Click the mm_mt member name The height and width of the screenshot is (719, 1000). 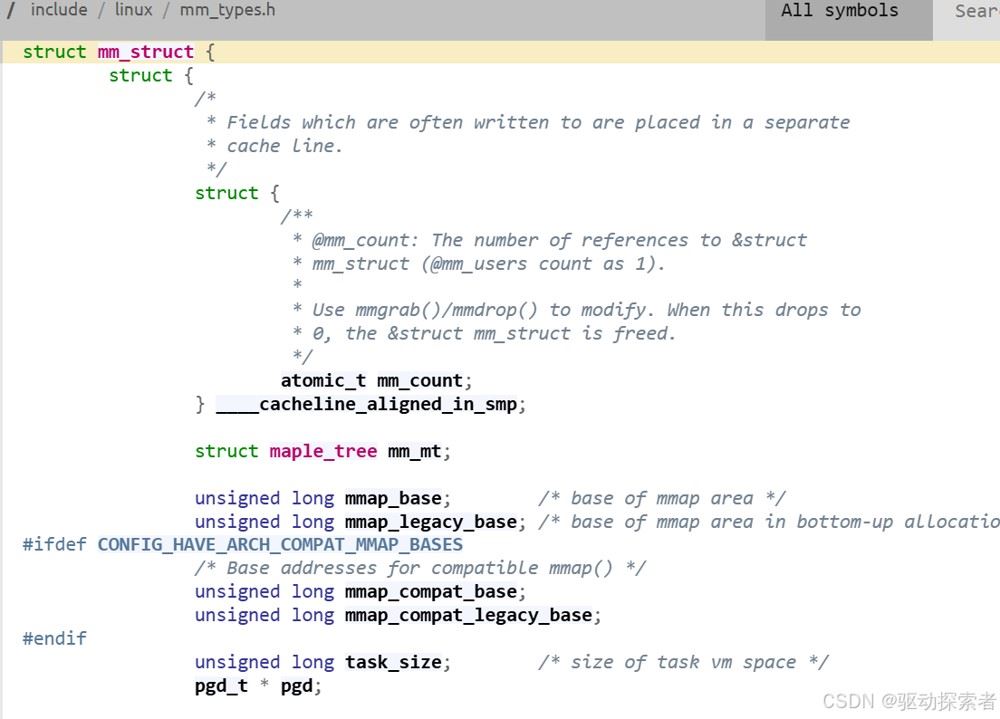tap(414, 452)
